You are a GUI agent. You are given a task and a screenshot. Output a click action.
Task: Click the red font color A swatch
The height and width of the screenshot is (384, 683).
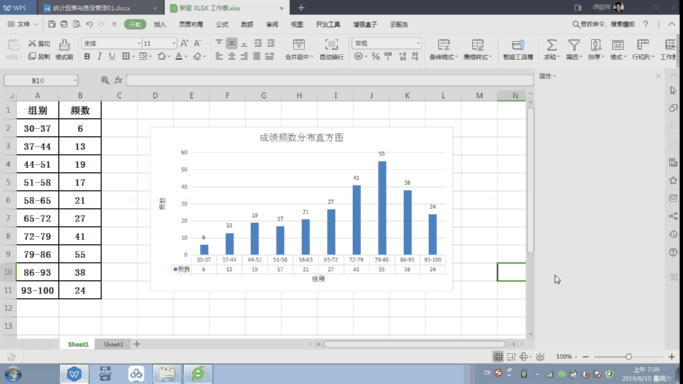tap(179, 57)
